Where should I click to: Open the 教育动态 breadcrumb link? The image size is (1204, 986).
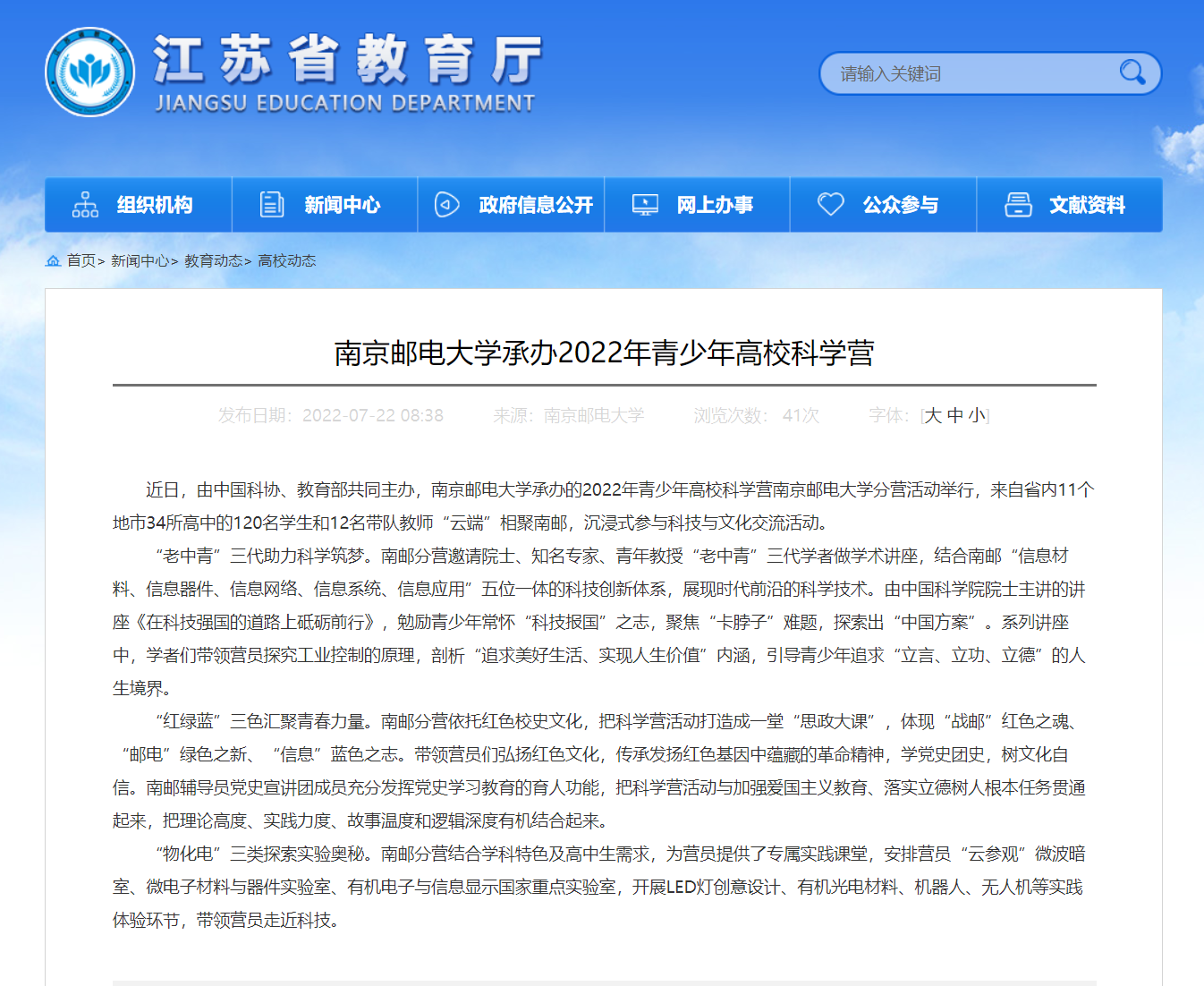coord(213,260)
